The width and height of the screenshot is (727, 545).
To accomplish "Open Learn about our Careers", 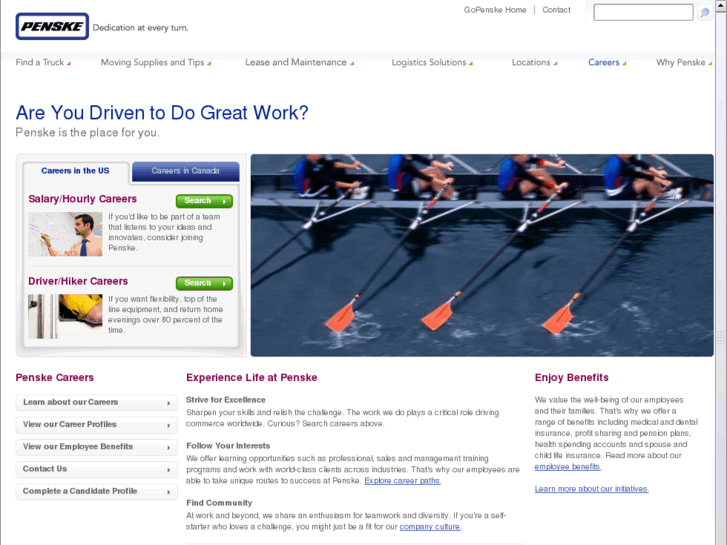I will (96, 402).
